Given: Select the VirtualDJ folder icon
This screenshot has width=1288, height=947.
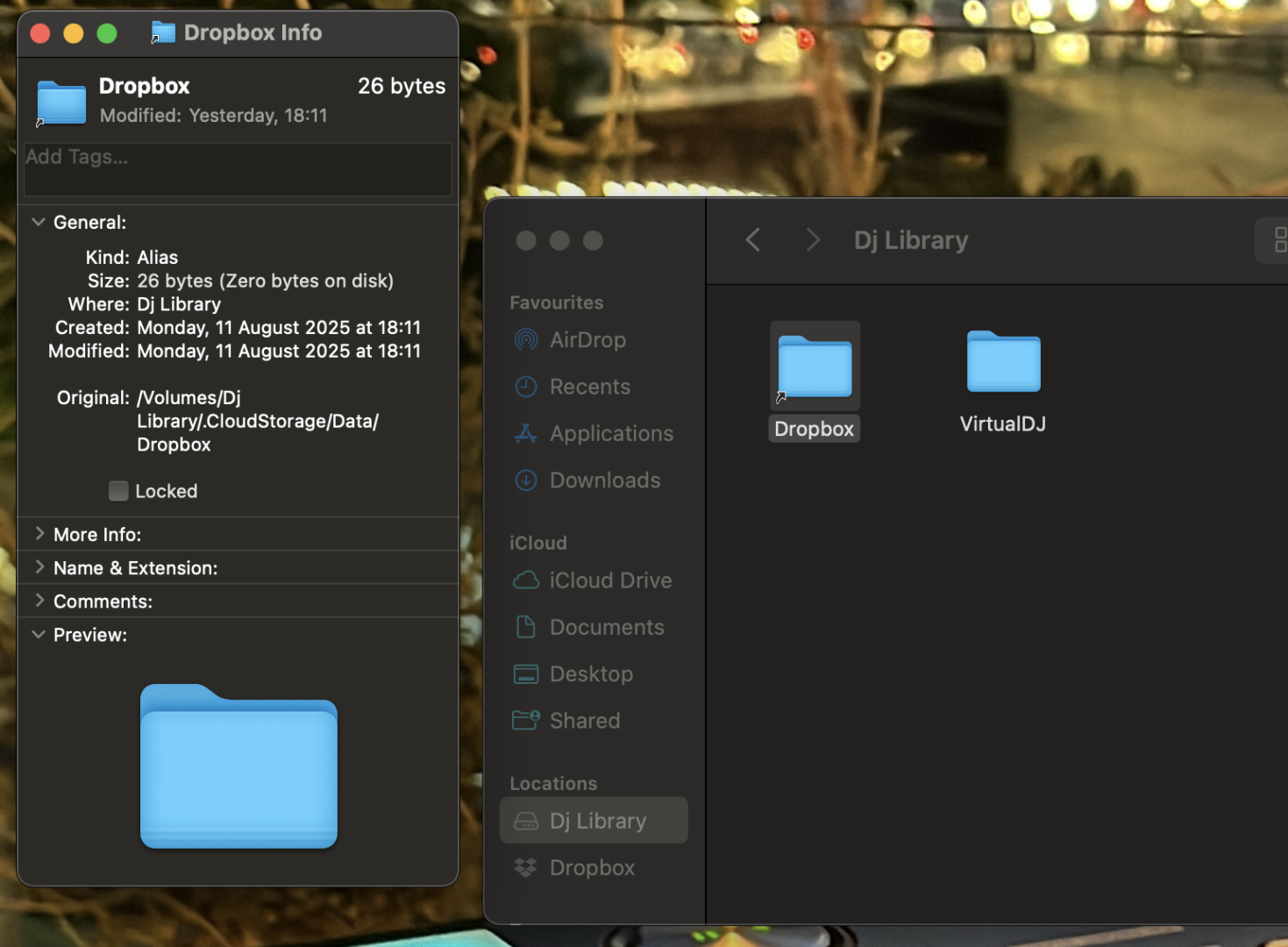Looking at the screenshot, I should (1003, 361).
